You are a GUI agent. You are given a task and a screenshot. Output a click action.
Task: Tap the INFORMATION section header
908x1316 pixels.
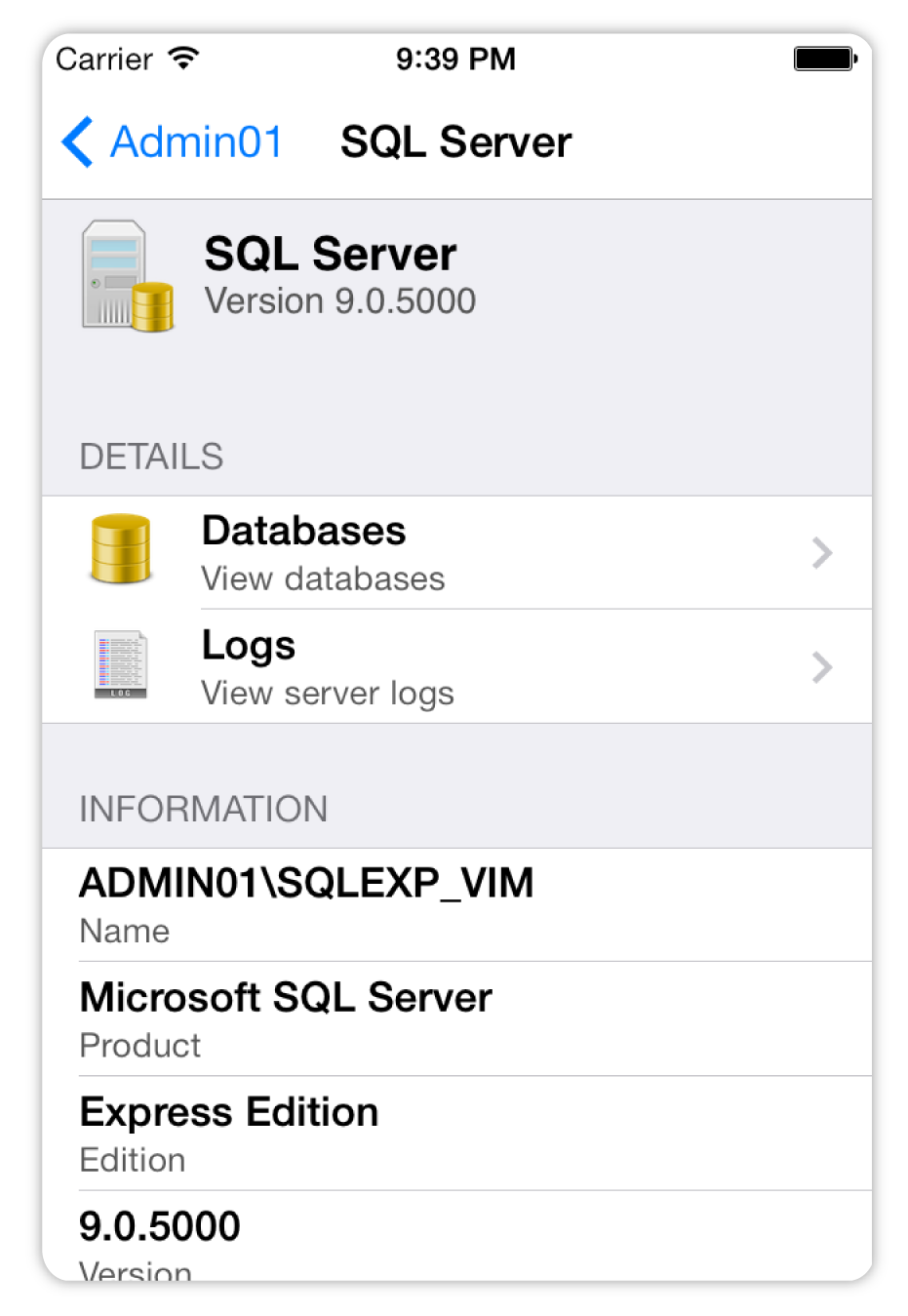coord(203,809)
